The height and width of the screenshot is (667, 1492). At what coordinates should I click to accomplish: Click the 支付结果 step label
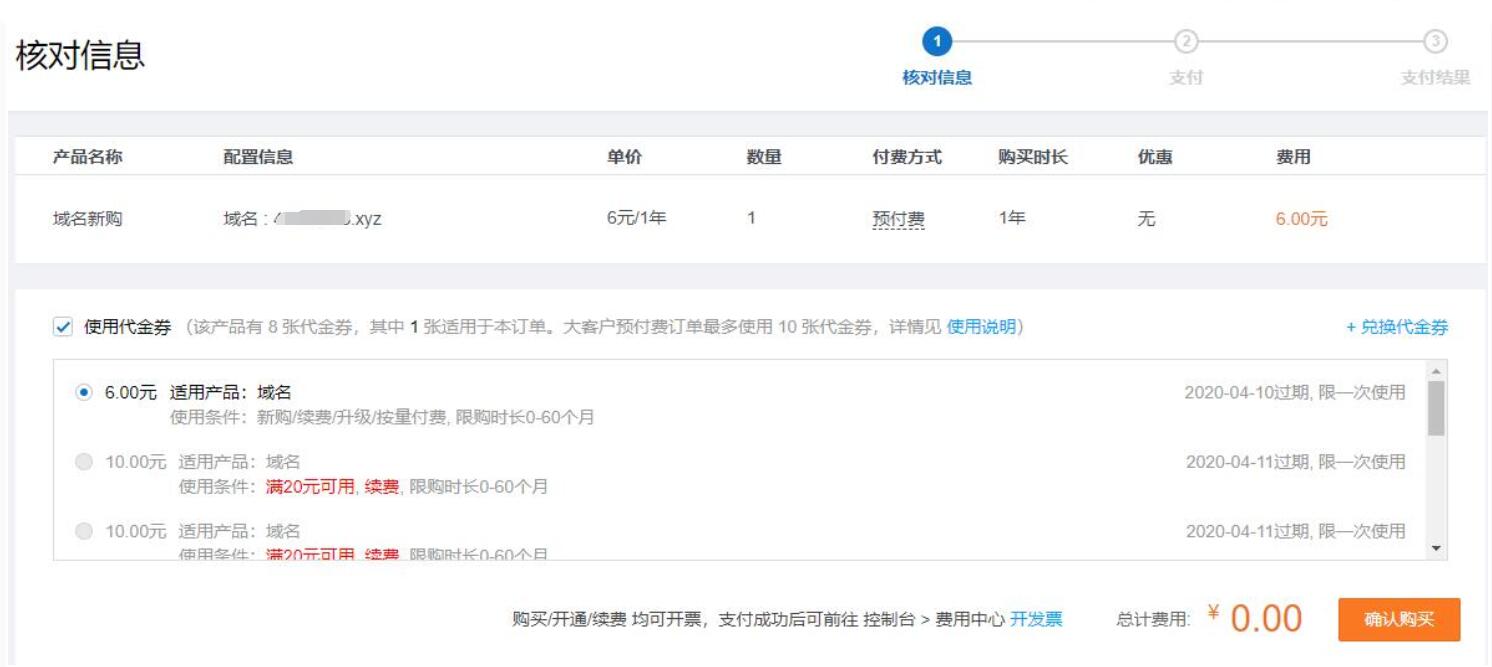pyautogui.click(x=1435, y=78)
